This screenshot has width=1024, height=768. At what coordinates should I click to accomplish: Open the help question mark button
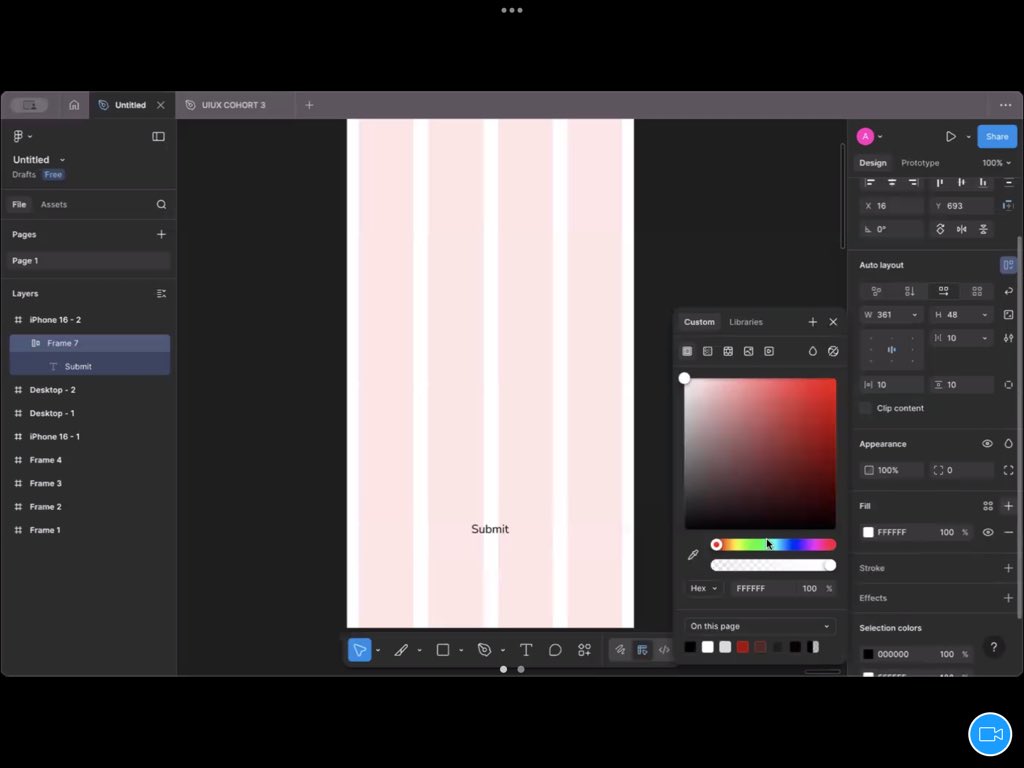993,647
